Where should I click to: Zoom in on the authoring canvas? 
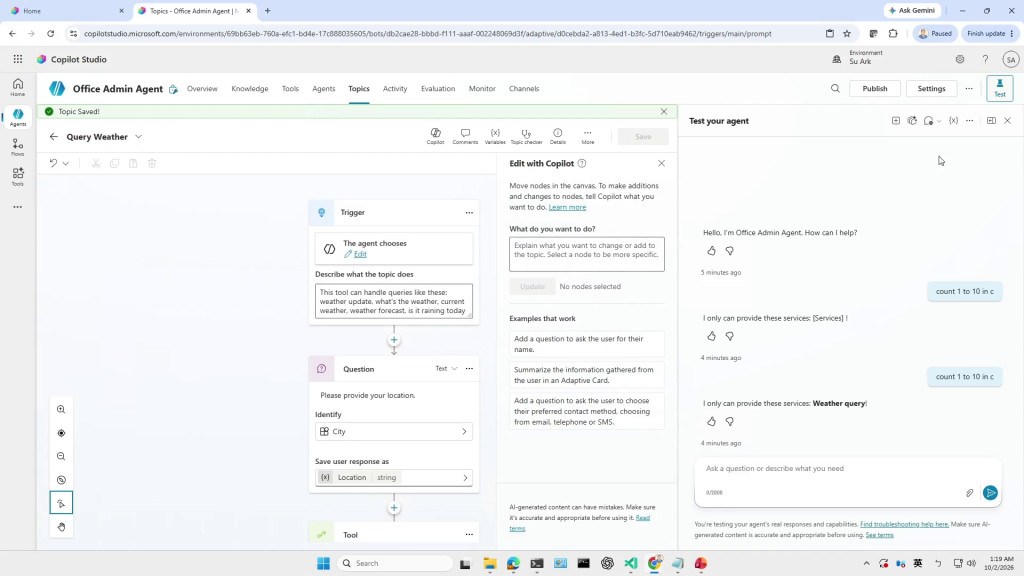(x=61, y=409)
